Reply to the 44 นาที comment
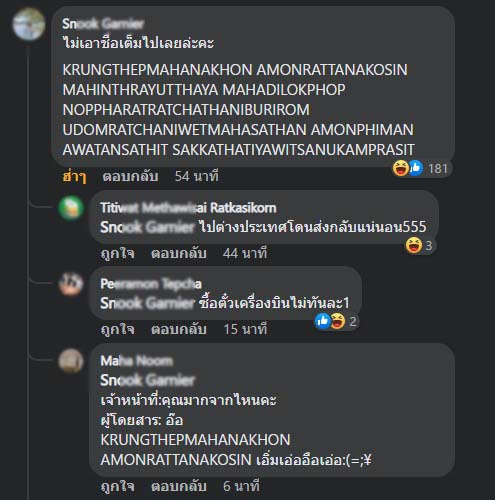495x500 pixels. tap(179, 253)
